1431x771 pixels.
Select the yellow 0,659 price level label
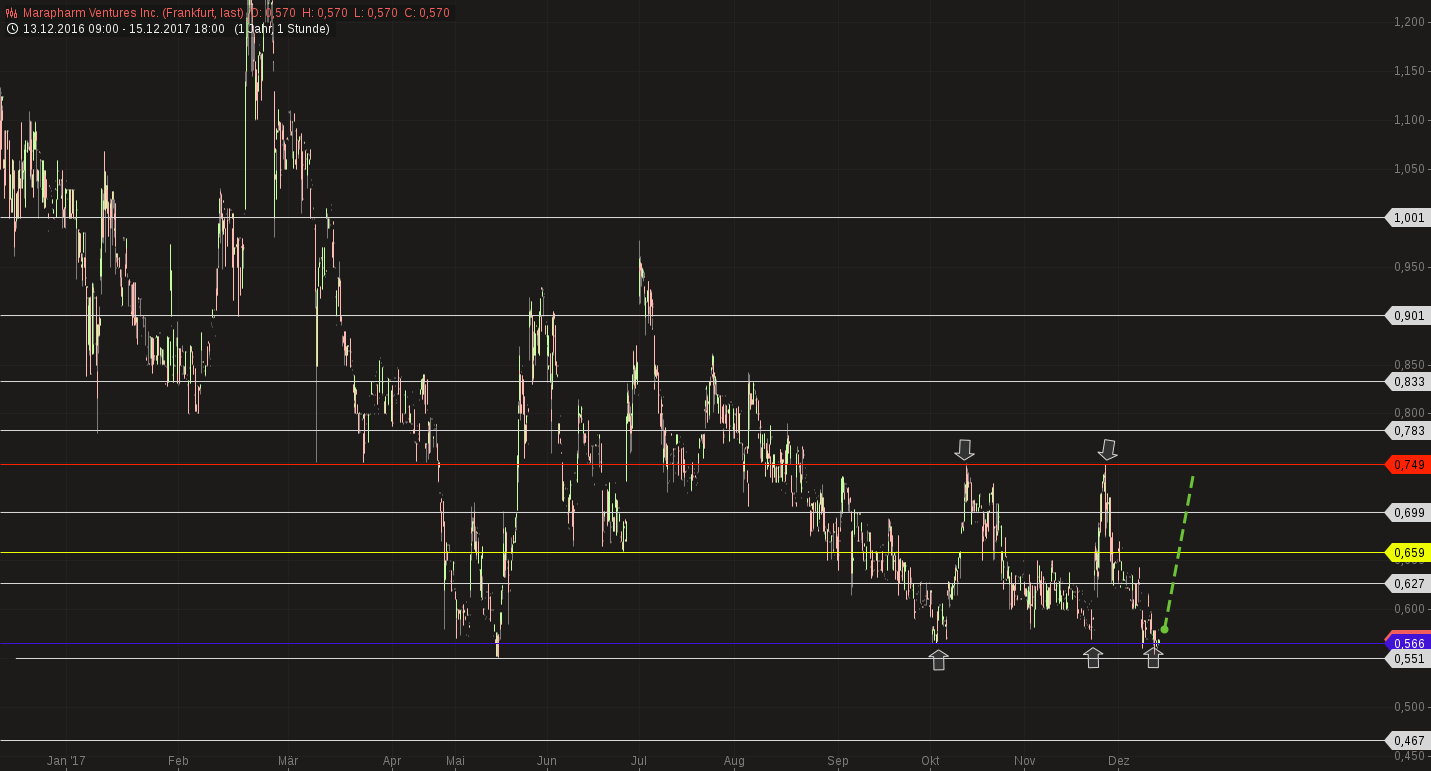(x=1408, y=552)
